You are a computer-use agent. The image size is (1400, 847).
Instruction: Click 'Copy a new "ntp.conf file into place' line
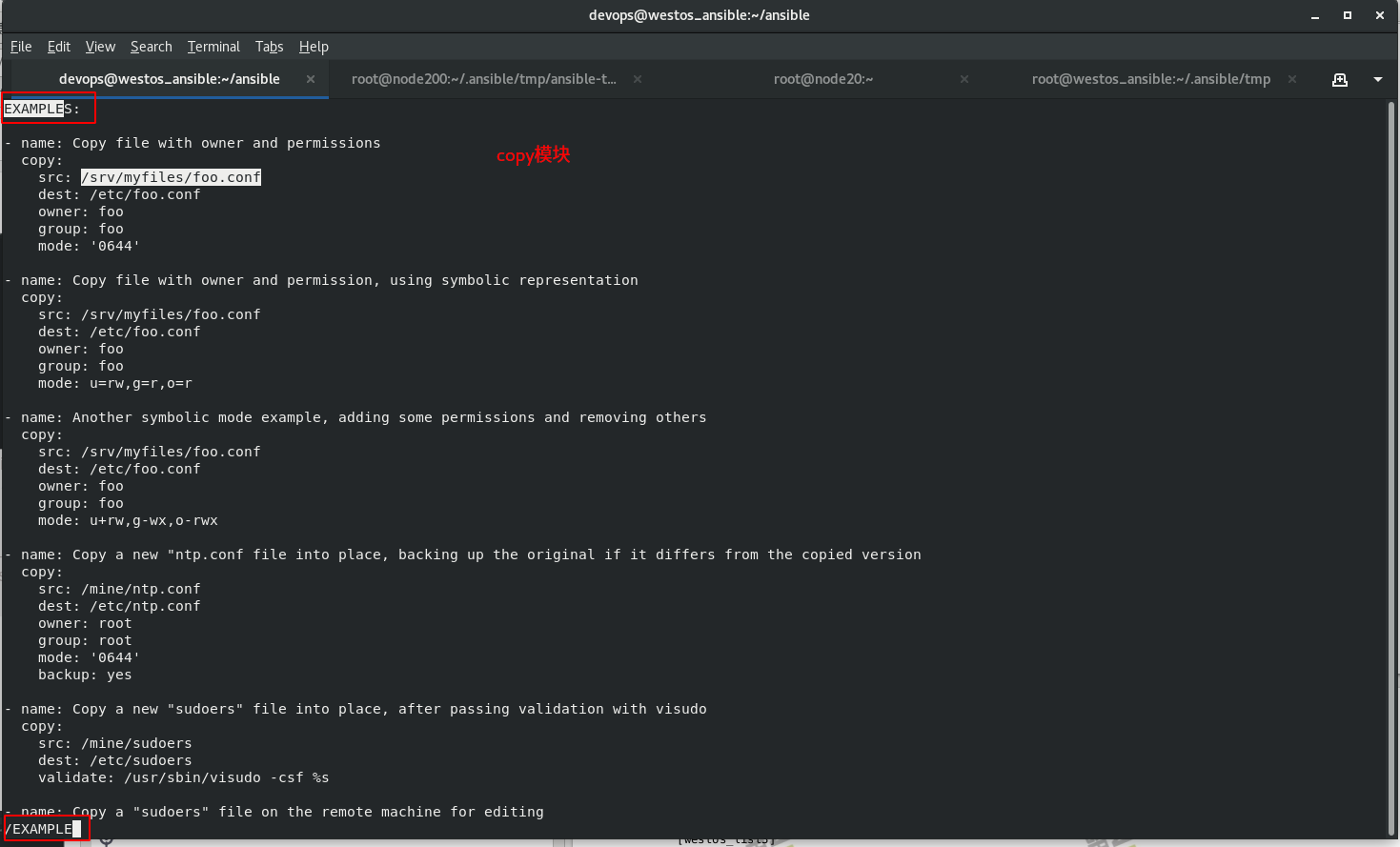tap(462, 555)
